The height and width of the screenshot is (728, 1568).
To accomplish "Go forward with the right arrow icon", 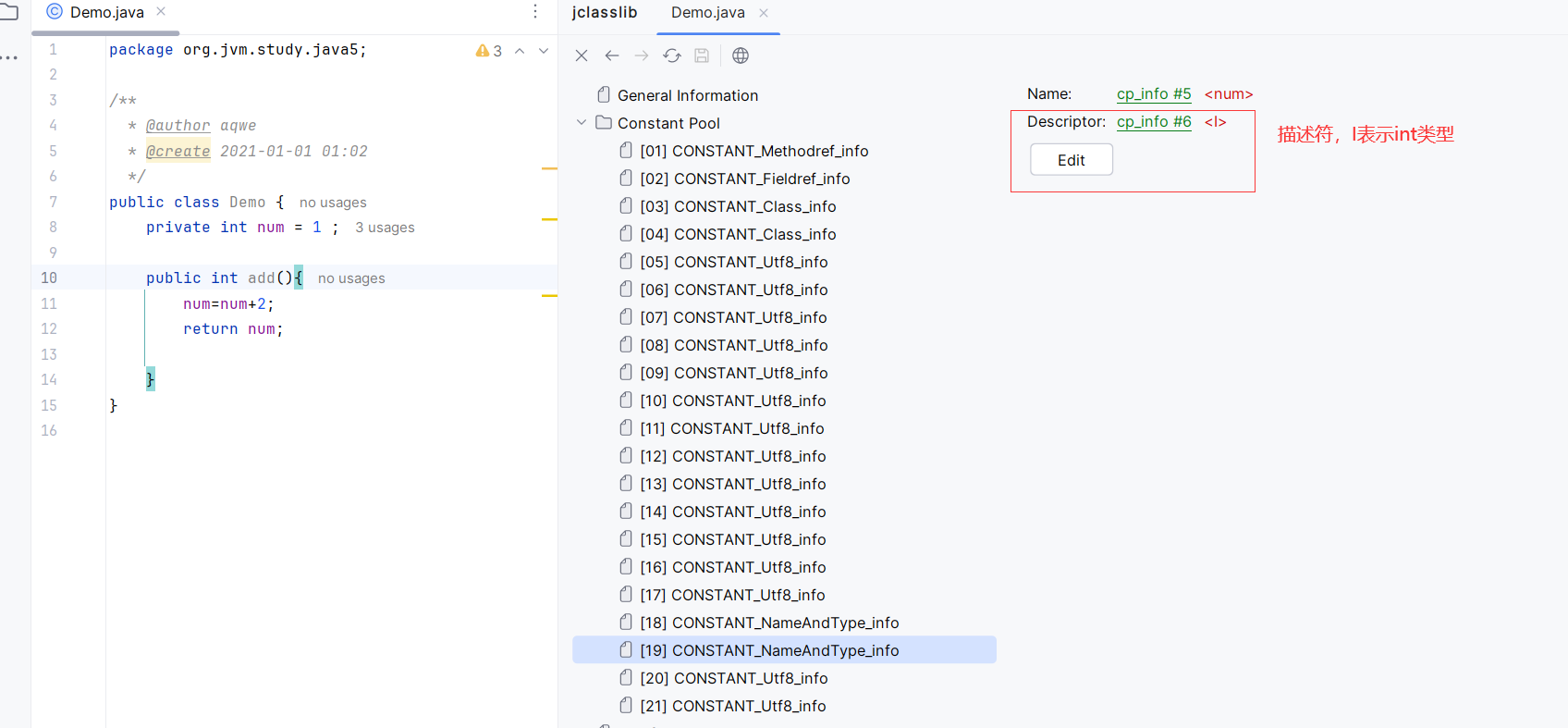I will pyautogui.click(x=642, y=56).
